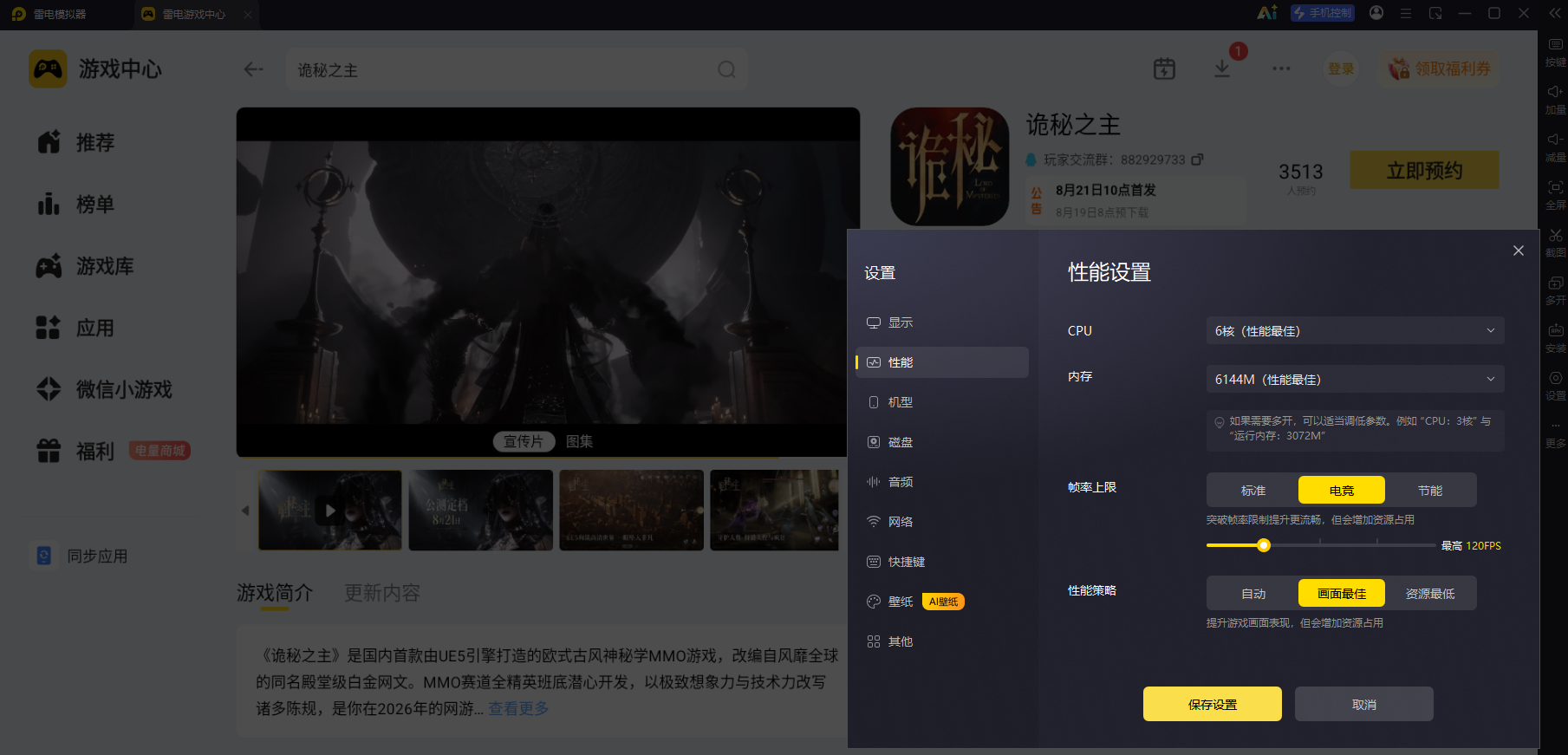Go to the 磁盘 disk settings
Screen dimensions: 1568x755
[x=941, y=442]
